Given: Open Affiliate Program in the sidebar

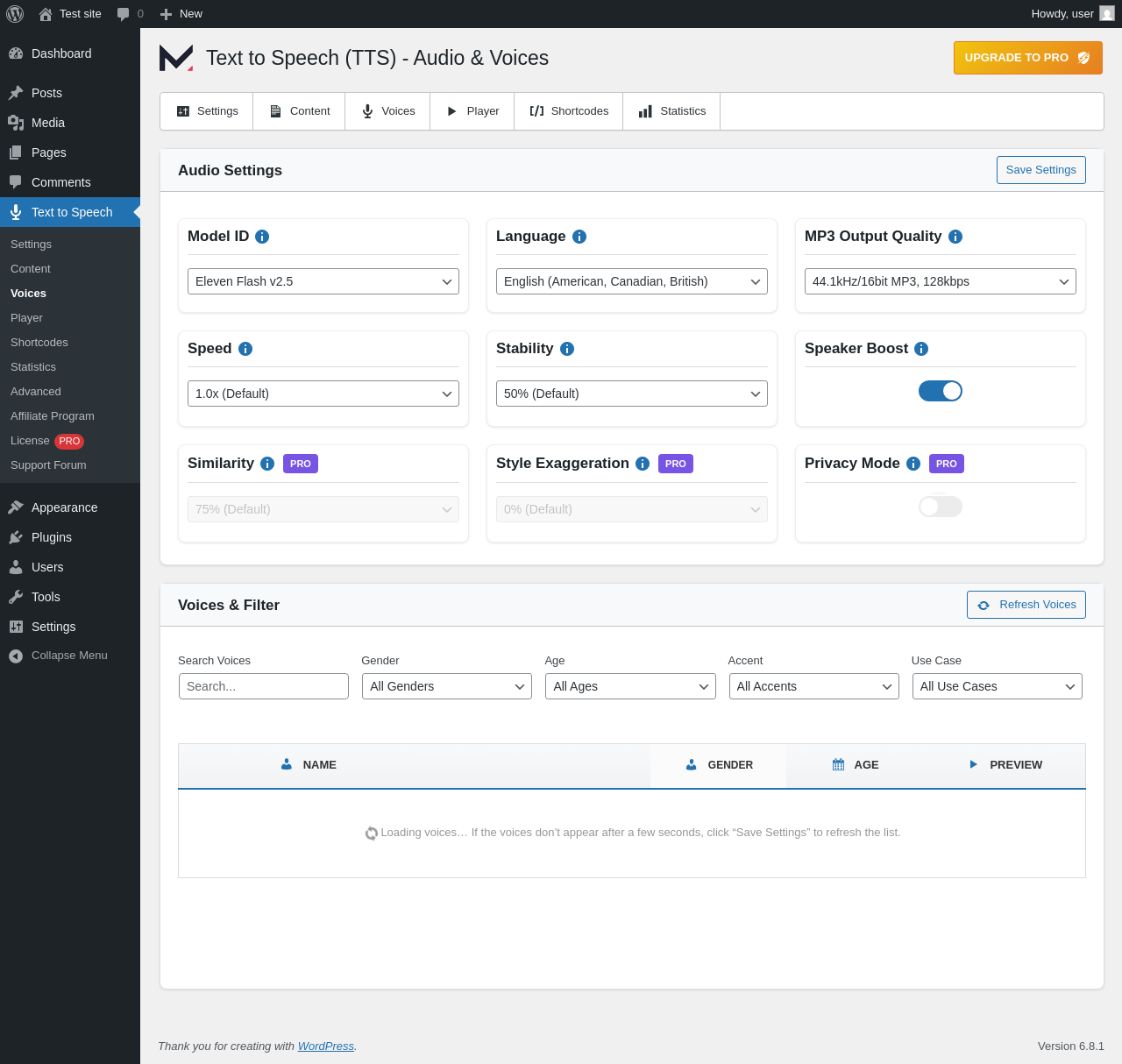Looking at the screenshot, I should (70, 416).
